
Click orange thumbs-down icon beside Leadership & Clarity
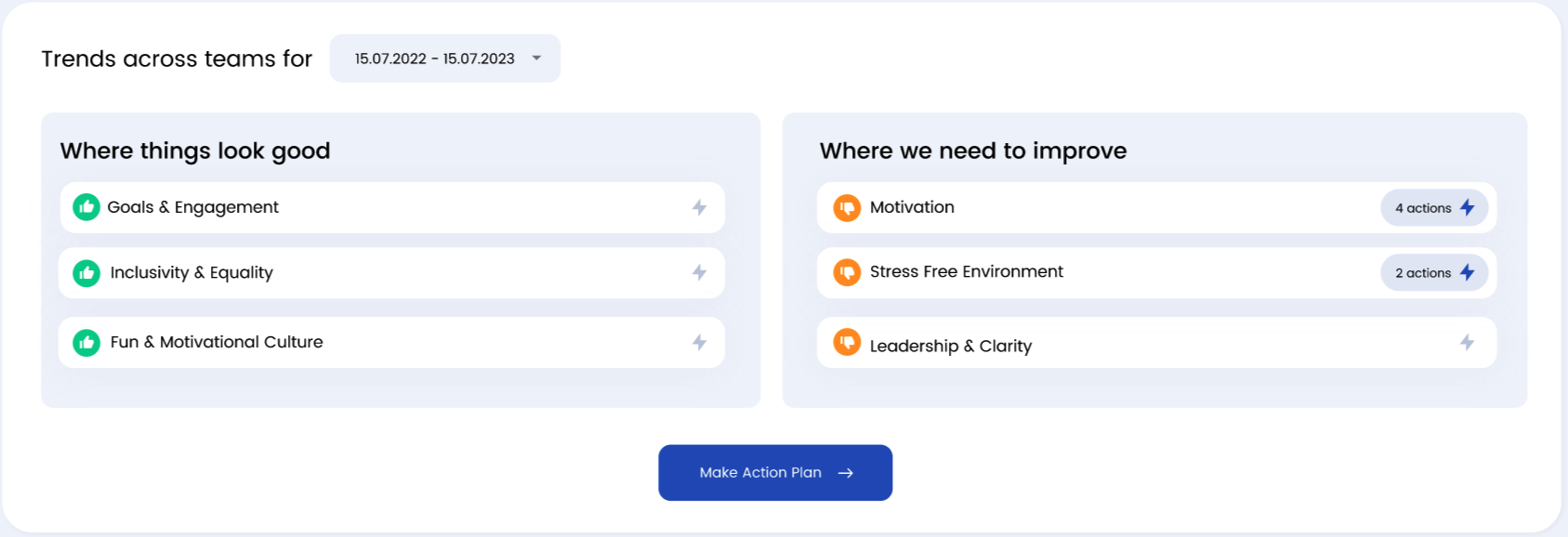tap(847, 342)
